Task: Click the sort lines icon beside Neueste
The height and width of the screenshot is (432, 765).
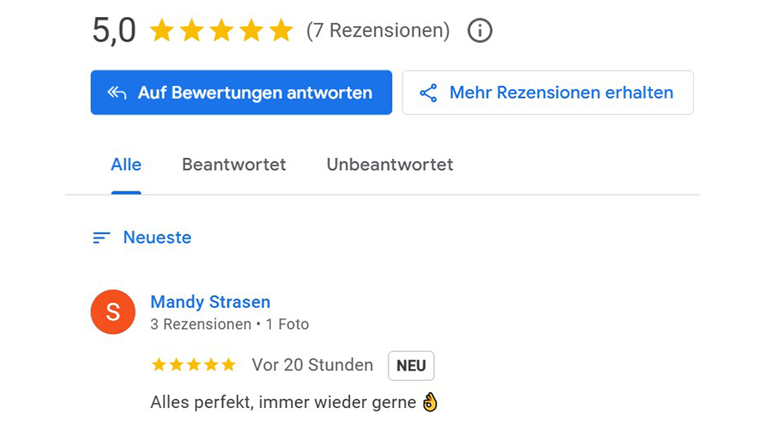Action: coord(101,238)
